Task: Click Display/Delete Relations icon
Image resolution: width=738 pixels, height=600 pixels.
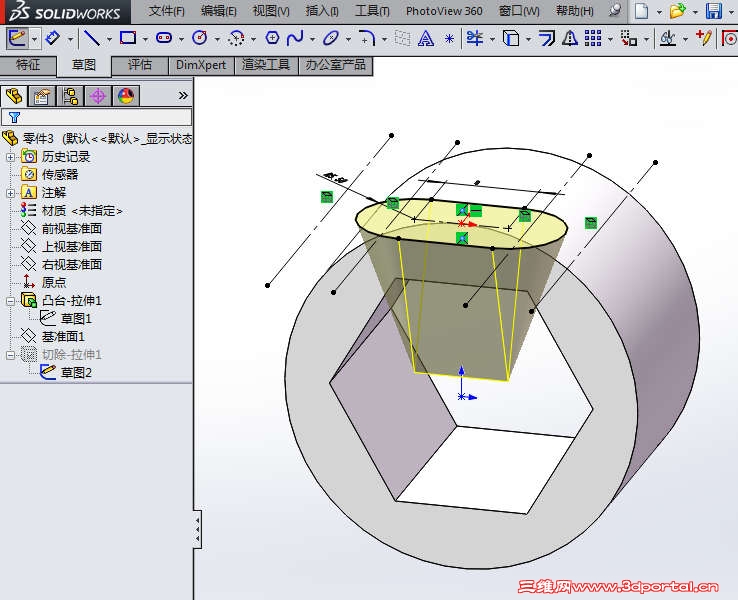Action: tap(668, 38)
